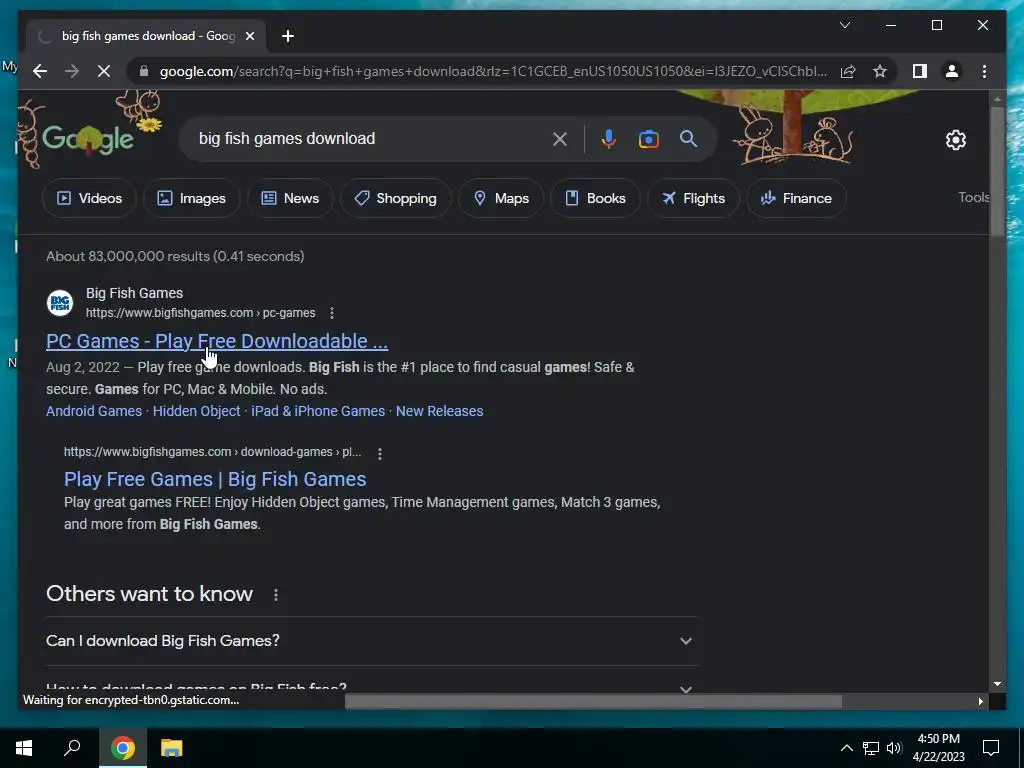The height and width of the screenshot is (768, 1024).
Task: Open the Maps results
Action: point(501,198)
